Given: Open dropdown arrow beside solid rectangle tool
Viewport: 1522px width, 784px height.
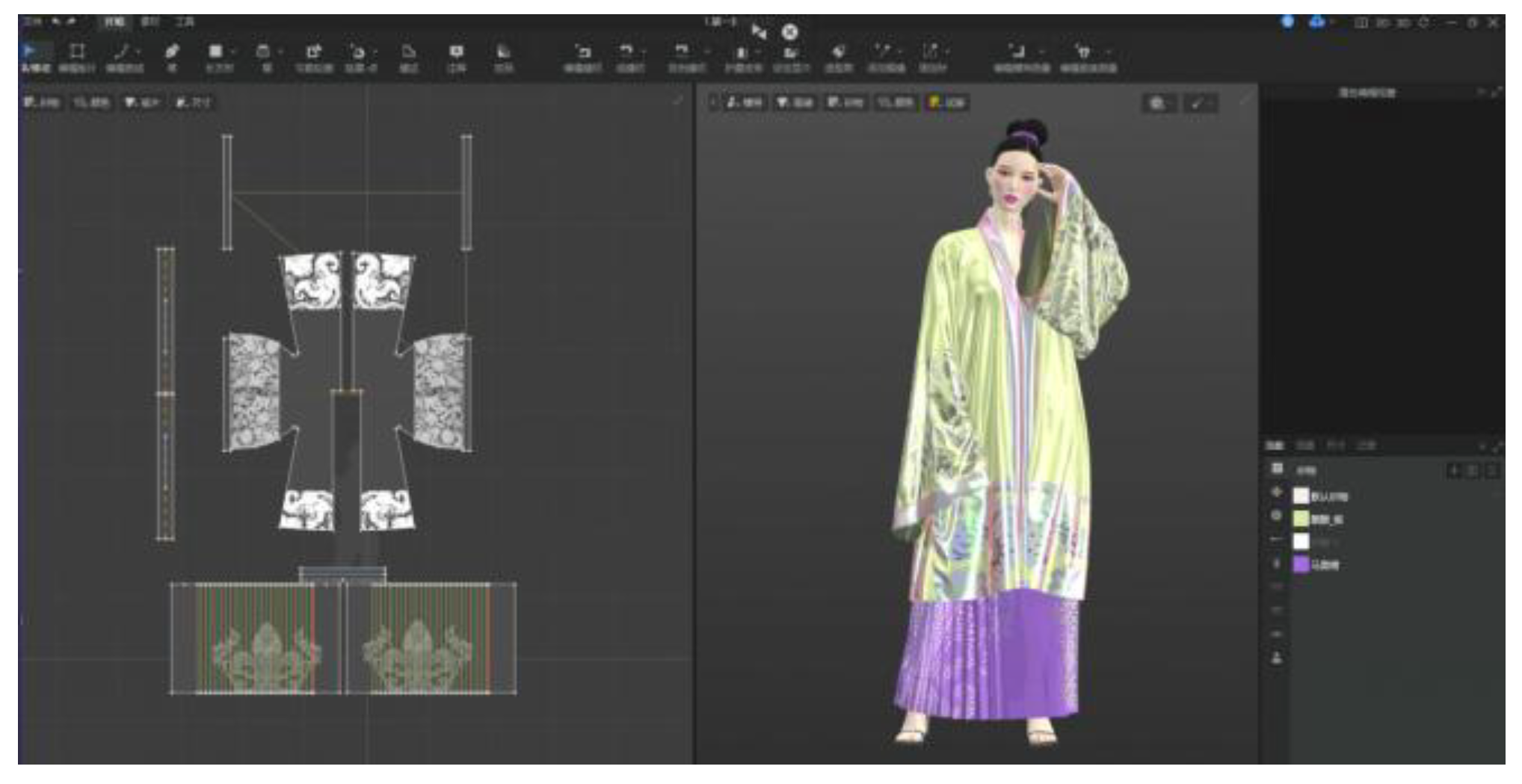Looking at the screenshot, I should [233, 52].
